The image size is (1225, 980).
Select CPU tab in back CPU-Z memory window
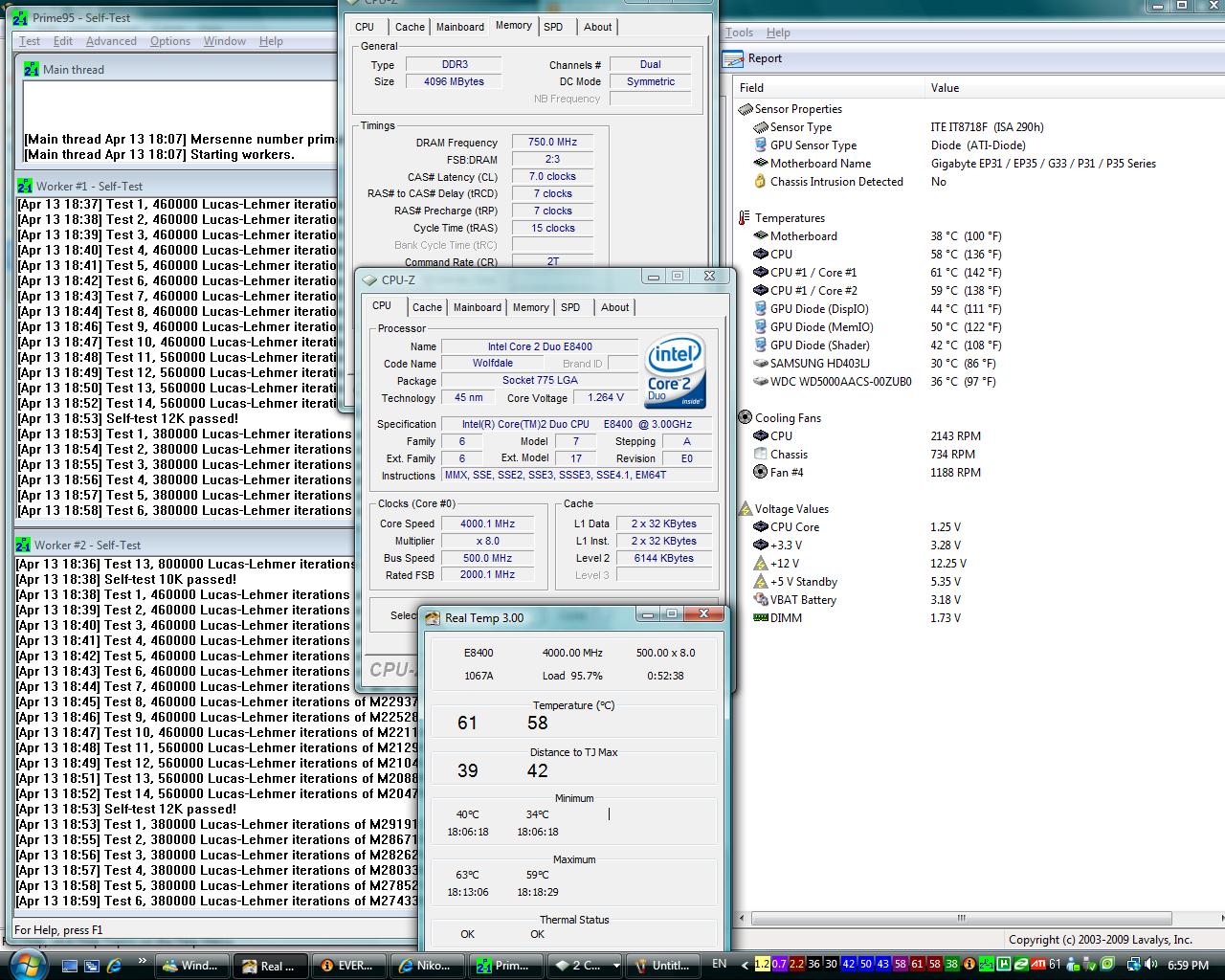tap(365, 27)
